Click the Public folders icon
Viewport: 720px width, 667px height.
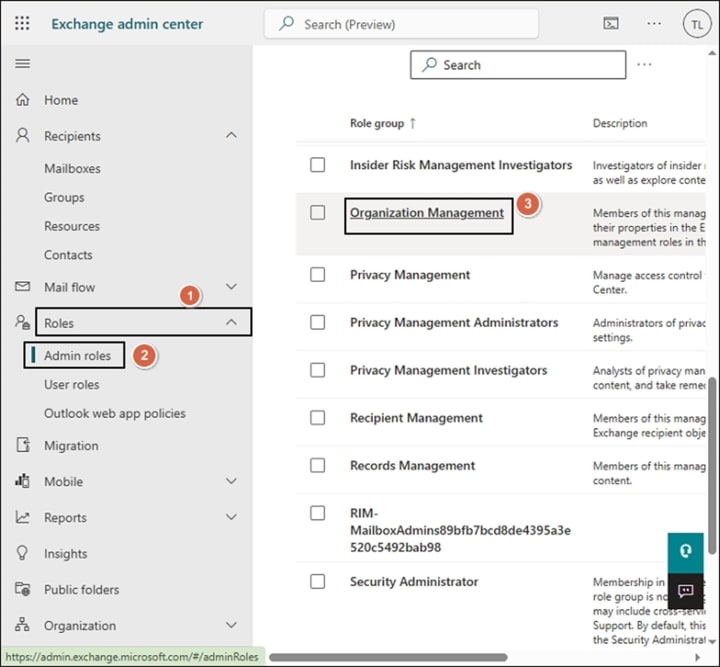[22, 589]
